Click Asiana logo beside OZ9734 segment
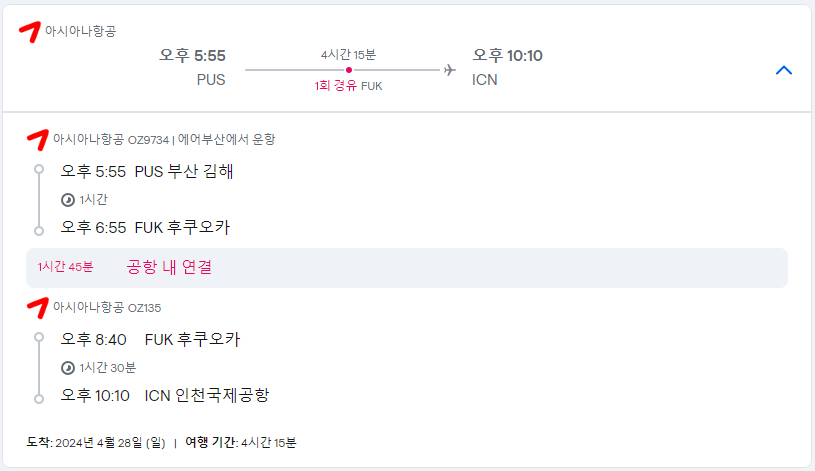Image resolution: width=815 pixels, height=471 pixels. [37, 138]
